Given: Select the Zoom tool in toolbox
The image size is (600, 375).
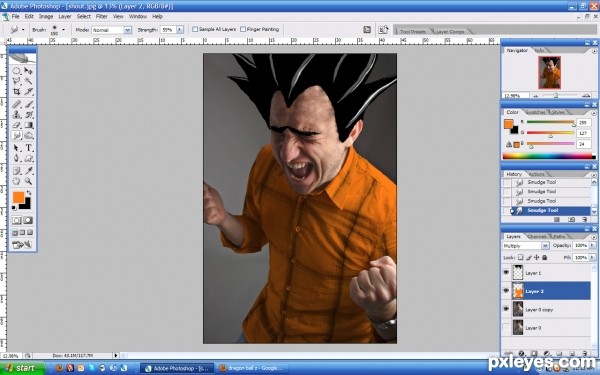Looking at the screenshot, I should pyautogui.click(x=29, y=181).
